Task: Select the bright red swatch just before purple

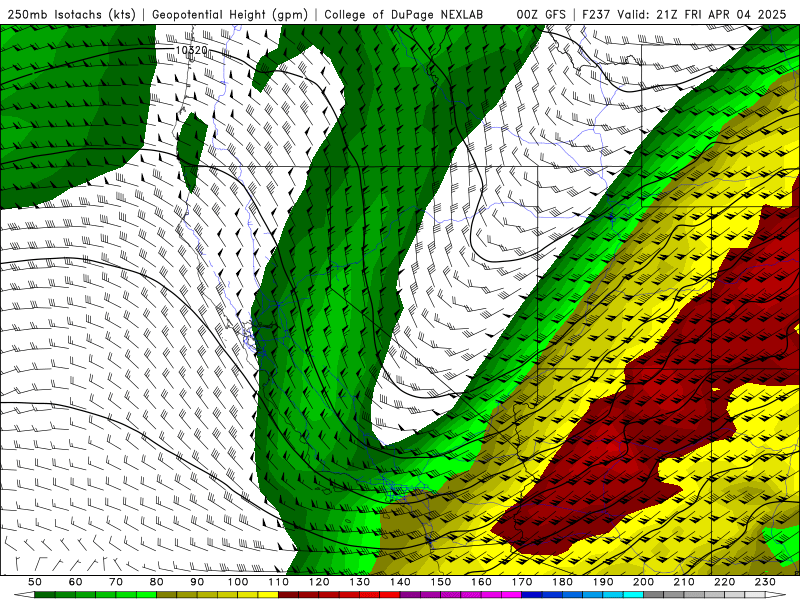Action: [x=390, y=594]
